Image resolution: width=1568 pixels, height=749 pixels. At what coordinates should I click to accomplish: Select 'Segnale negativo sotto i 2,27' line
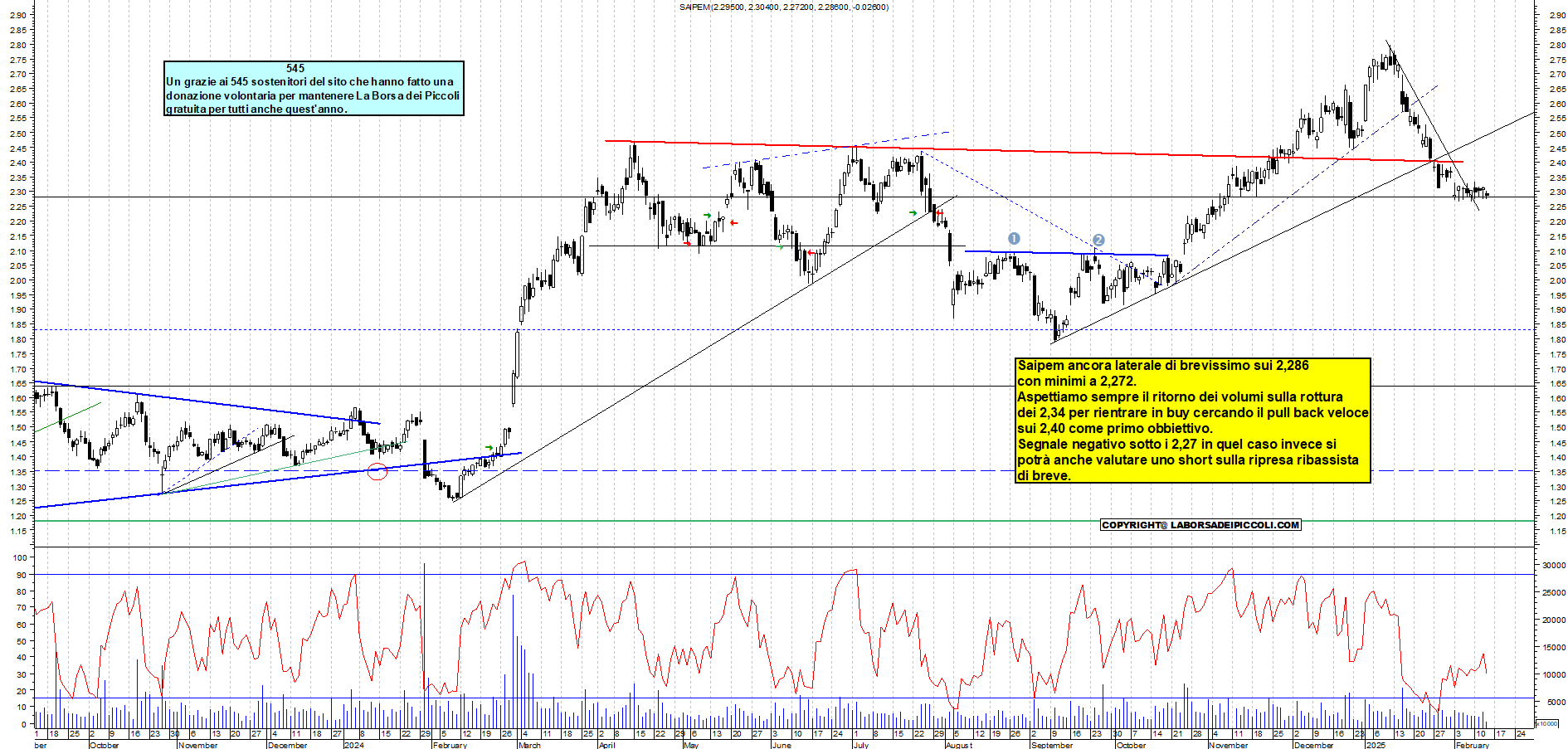click(x=1176, y=444)
